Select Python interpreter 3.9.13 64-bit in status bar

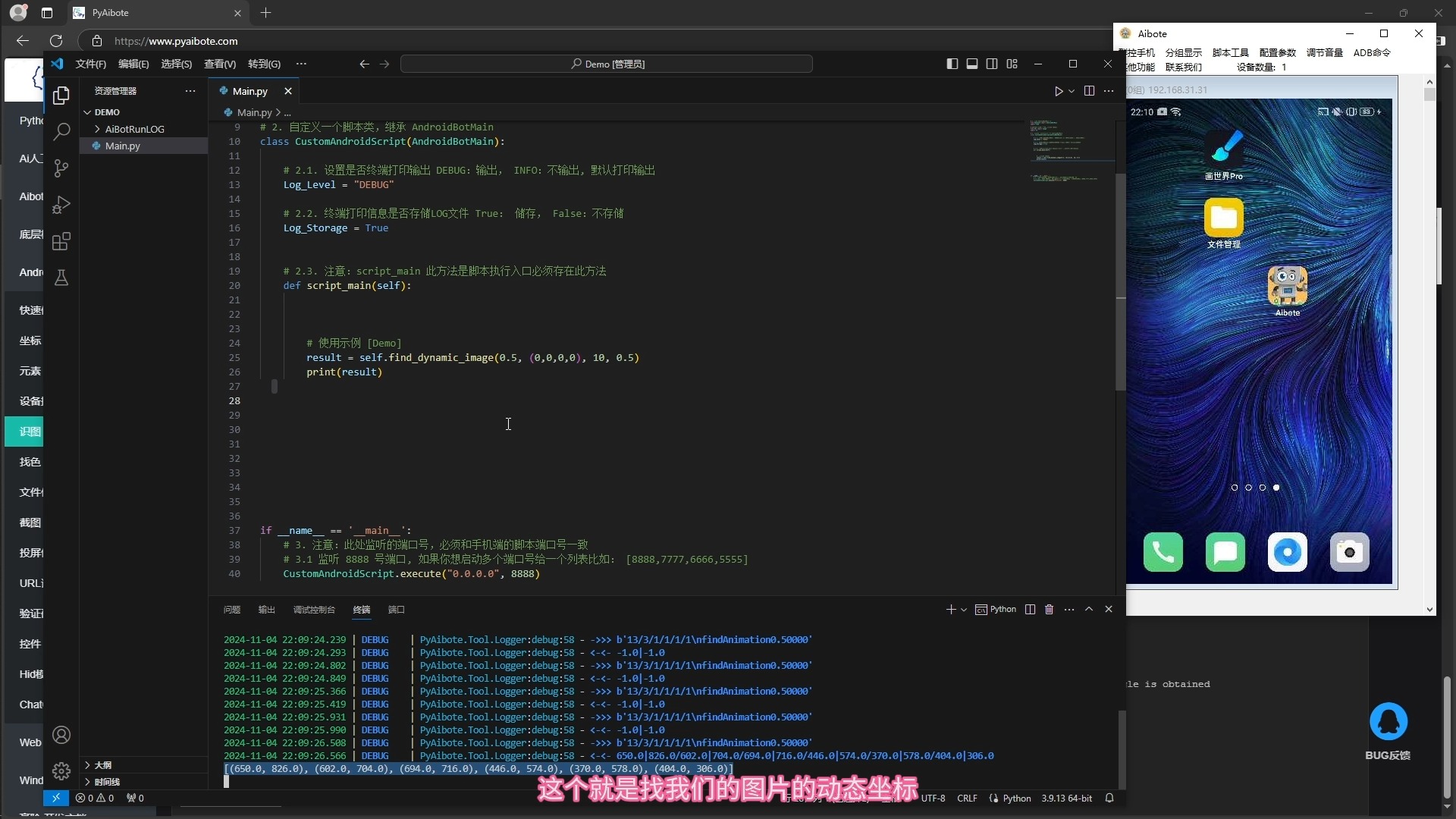tap(1066, 798)
